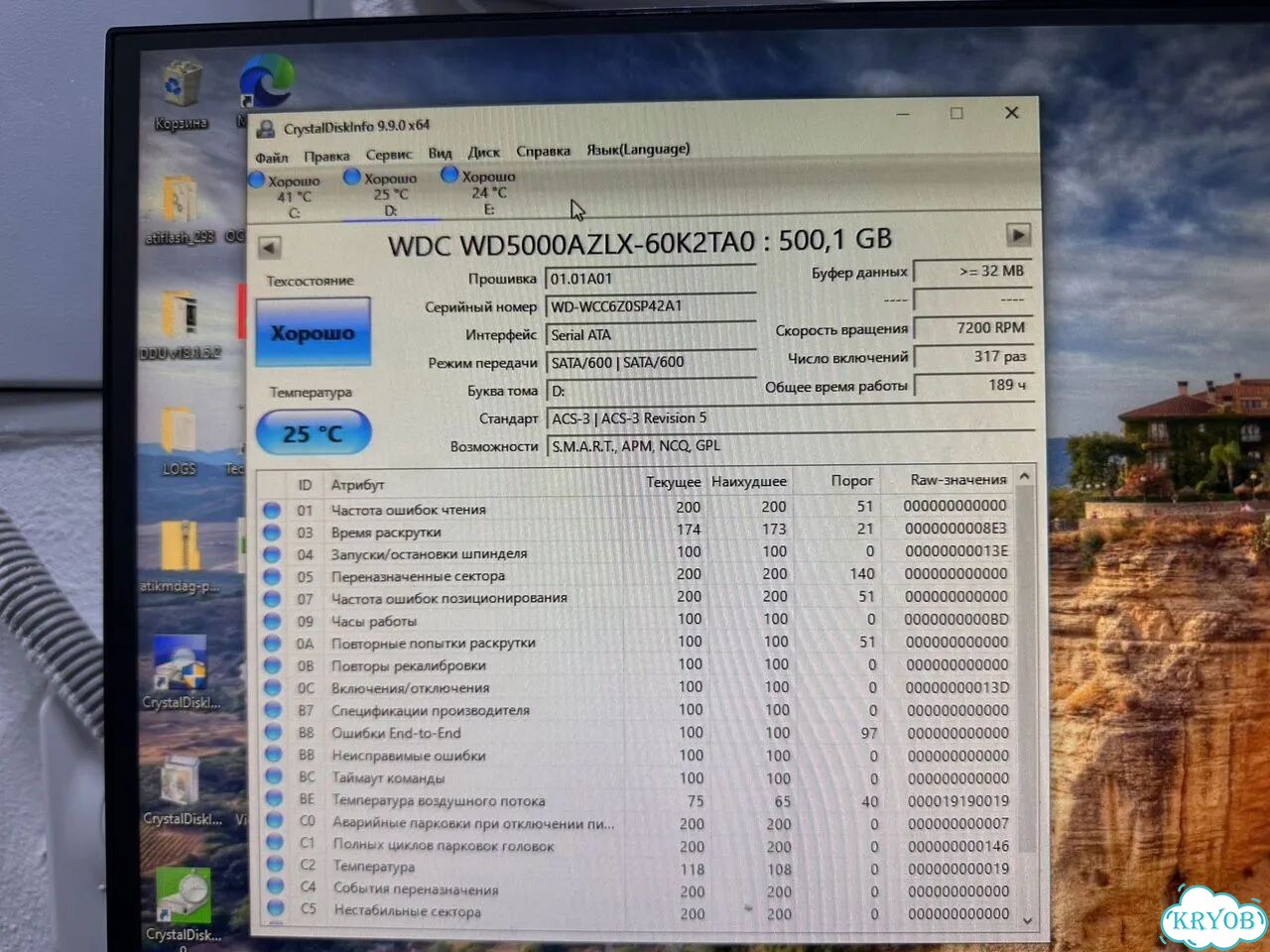Image resolution: width=1270 pixels, height=952 pixels.
Task: Click status icon for Повторные попытки раскрутки
Action: pos(272,644)
